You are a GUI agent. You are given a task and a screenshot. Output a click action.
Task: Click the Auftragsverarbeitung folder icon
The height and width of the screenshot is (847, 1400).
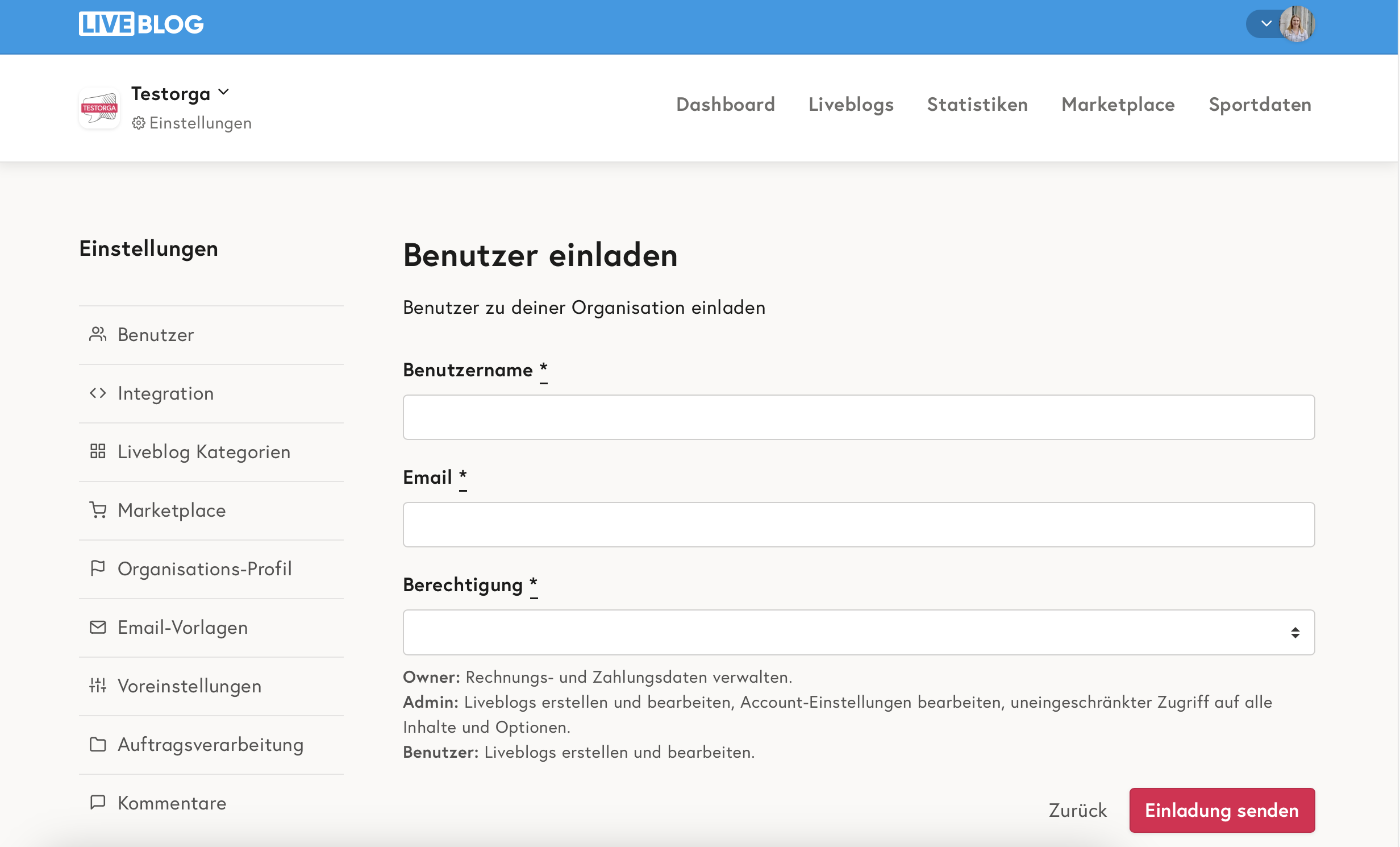(x=98, y=744)
